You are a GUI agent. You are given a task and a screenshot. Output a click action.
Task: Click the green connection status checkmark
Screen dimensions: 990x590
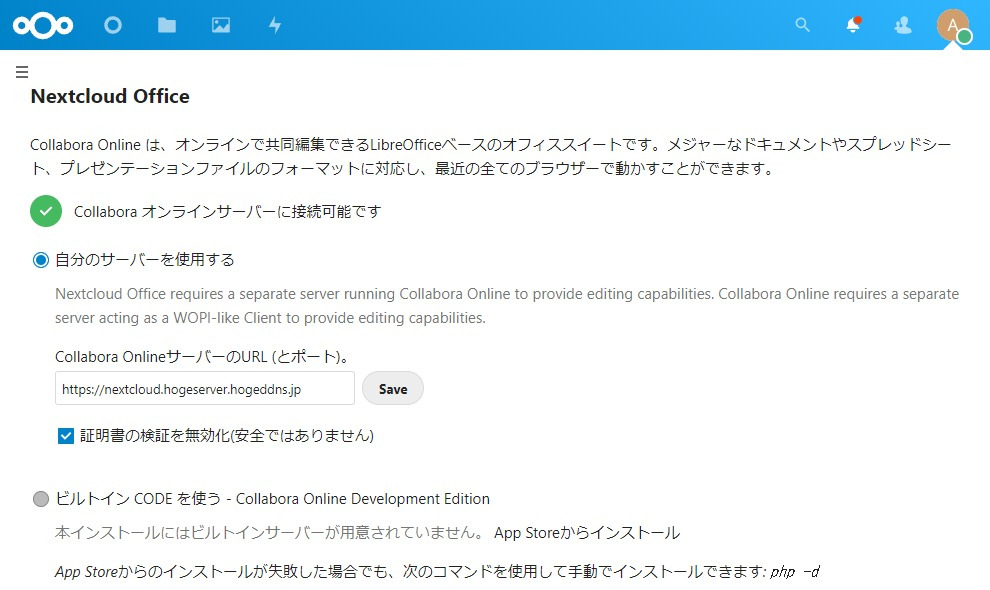46,211
